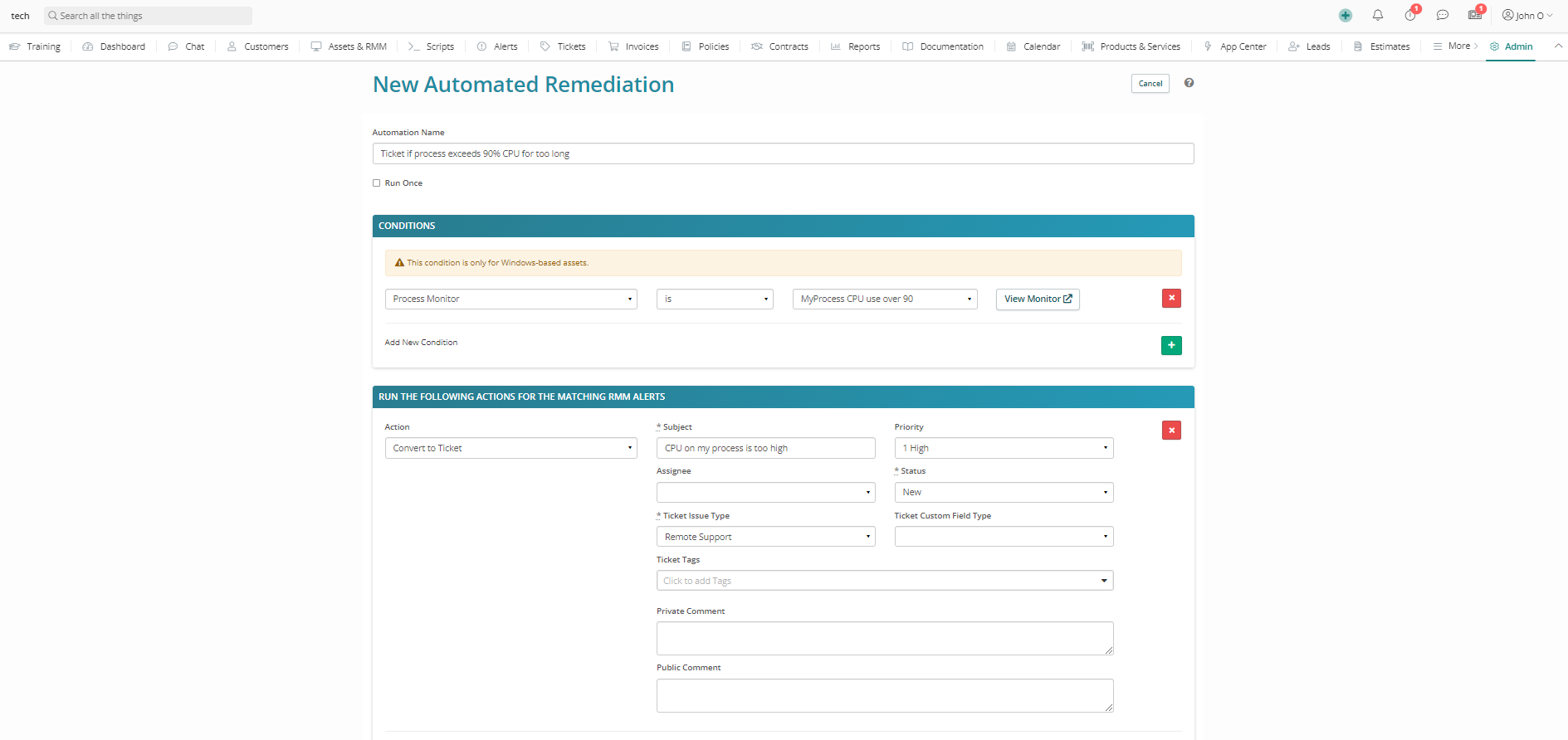Viewport: 1568px width, 740px height.
Task: Open the Priority dropdown showing 1 High
Action: [1003, 448]
